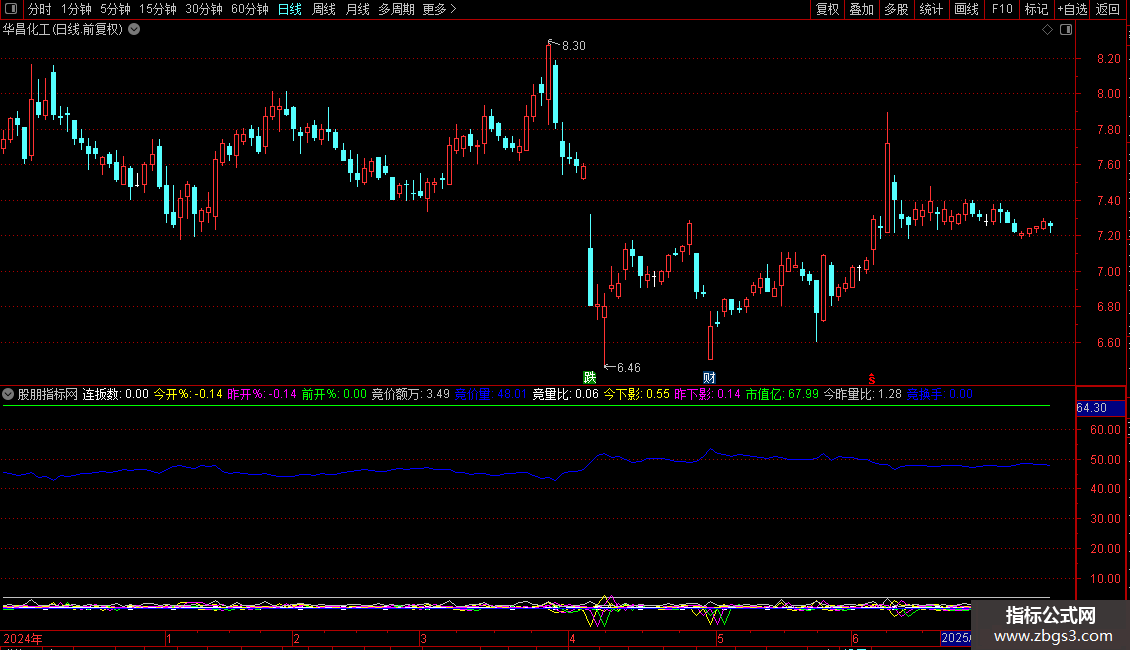This screenshot has width=1130, height=650.
Task: Open 统计 statistics tool
Action: coord(931,9)
